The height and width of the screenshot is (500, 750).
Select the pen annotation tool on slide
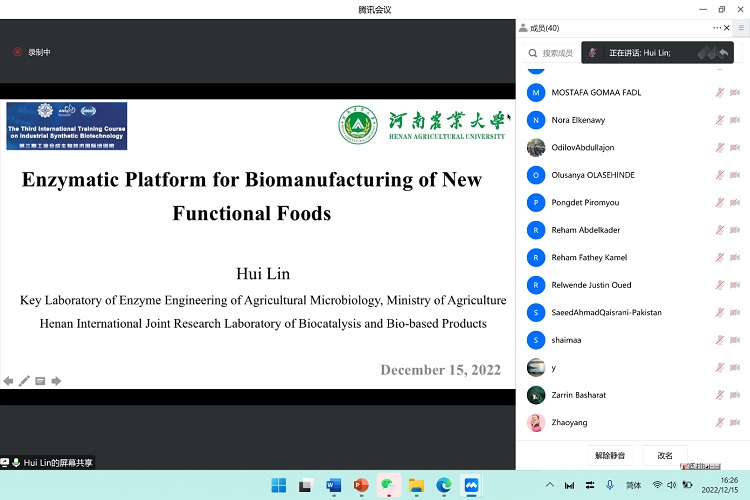(24, 381)
